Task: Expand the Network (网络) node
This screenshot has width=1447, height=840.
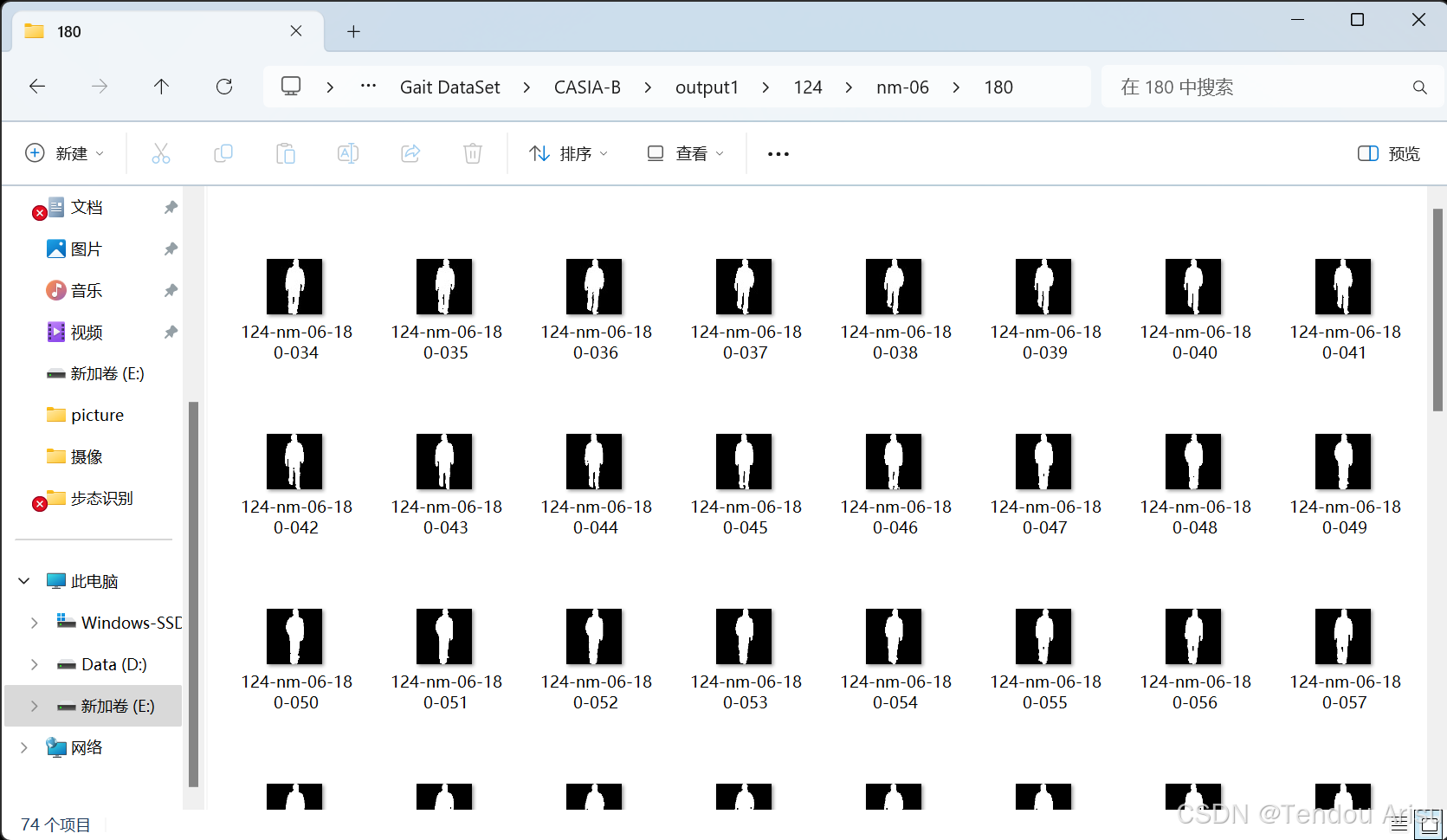Action: pos(24,747)
